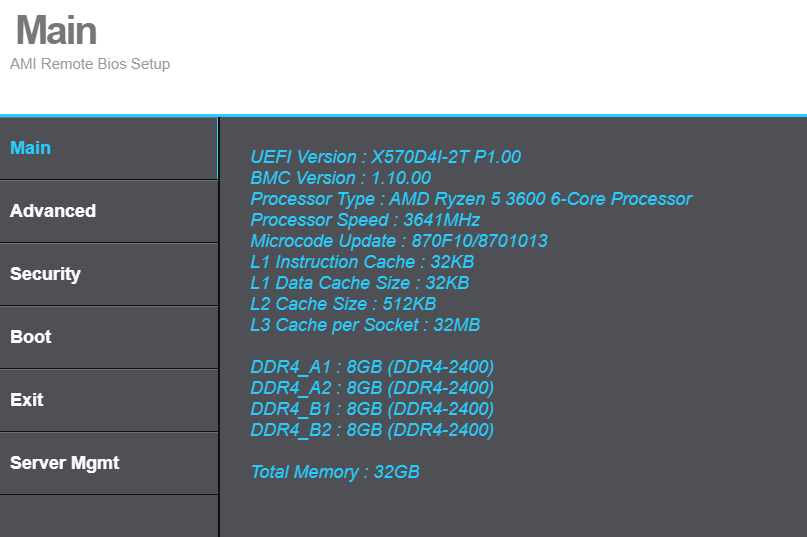807x537 pixels.
Task: Click the L2 Cache Size entry
Action: click(x=343, y=304)
